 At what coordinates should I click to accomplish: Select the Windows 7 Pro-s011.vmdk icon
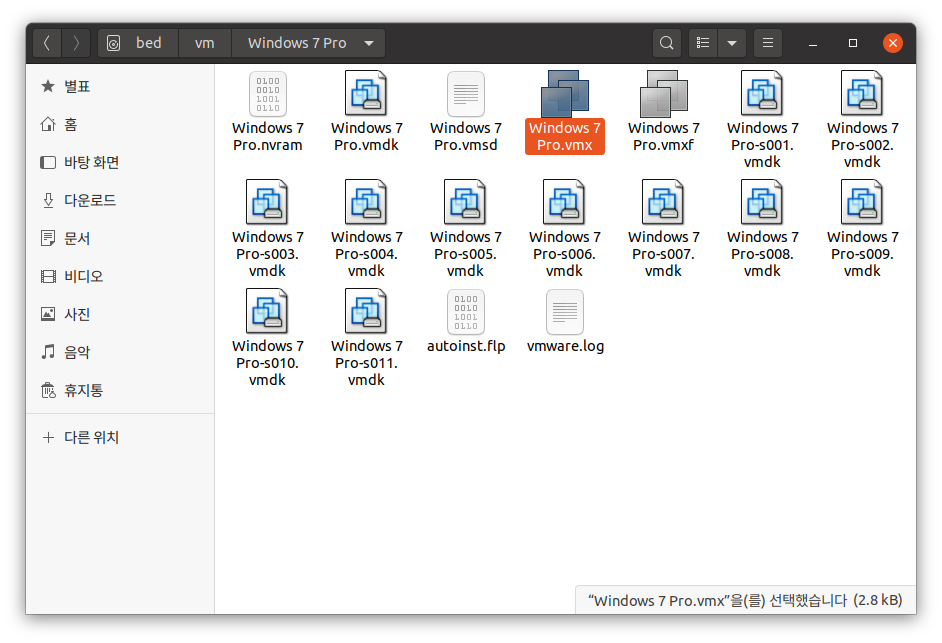coord(366,311)
